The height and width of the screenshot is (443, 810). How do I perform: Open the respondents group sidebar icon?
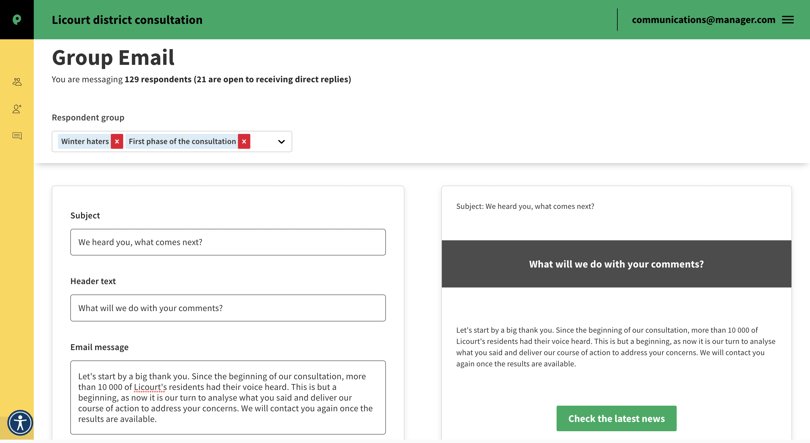[17, 82]
